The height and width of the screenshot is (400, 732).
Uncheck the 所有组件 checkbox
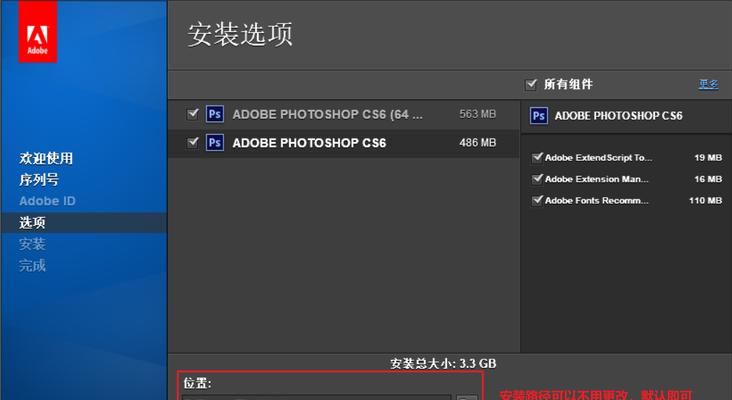(531, 85)
